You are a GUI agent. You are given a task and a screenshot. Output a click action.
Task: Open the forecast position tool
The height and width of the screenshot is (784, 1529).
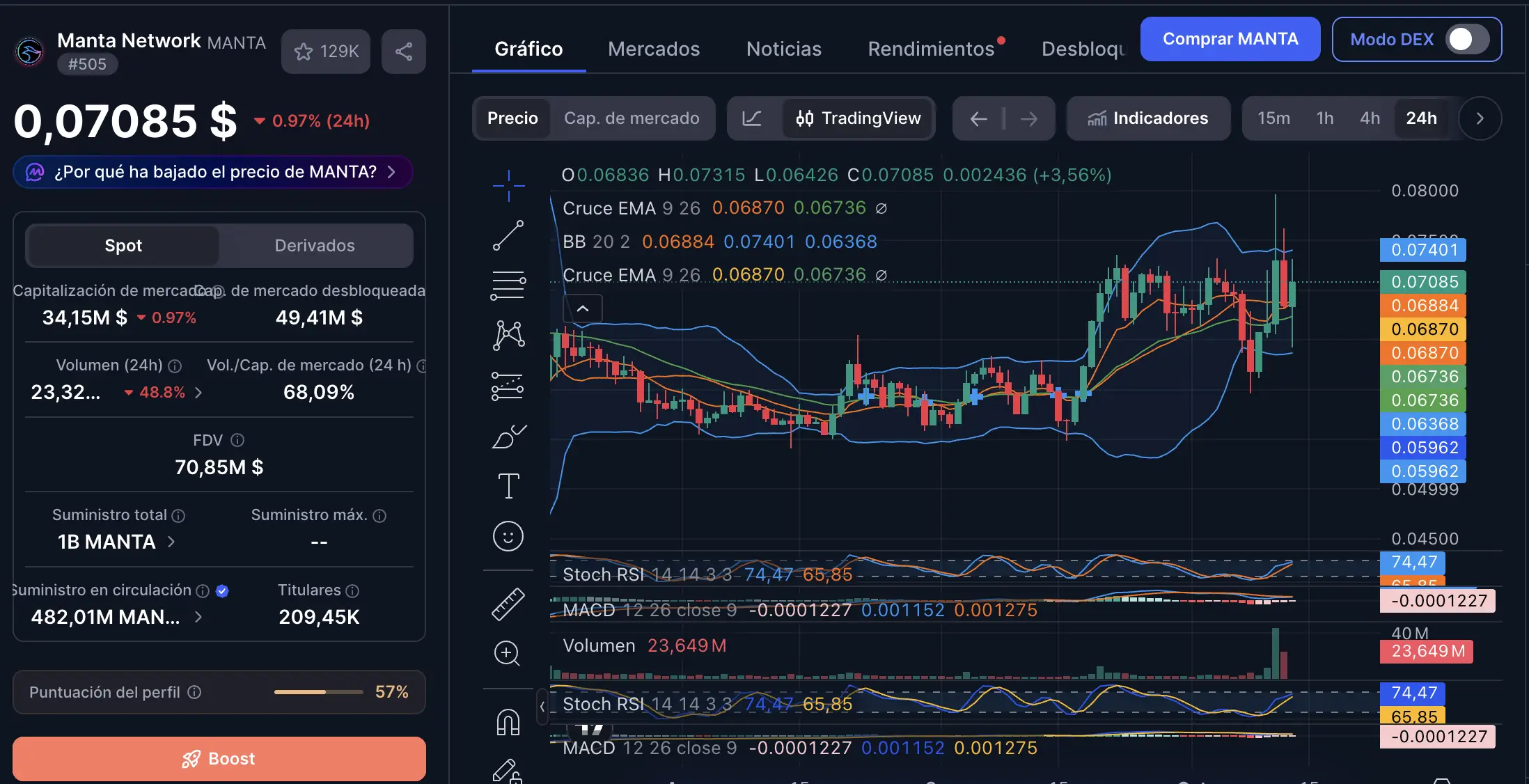coord(508,385)
